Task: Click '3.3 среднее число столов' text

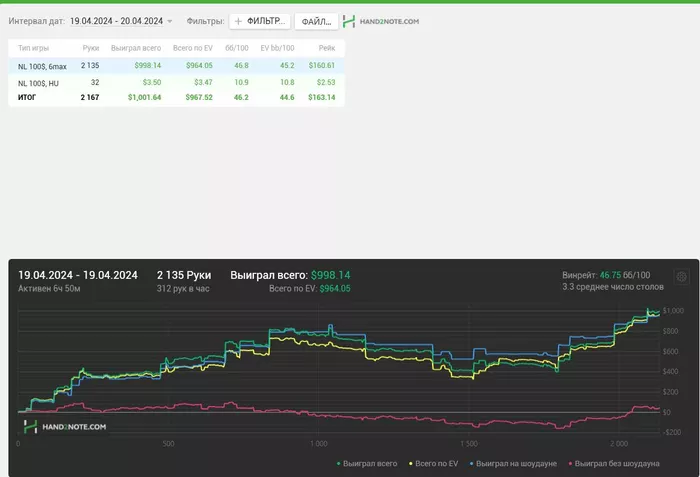Action: coord(612,287)
